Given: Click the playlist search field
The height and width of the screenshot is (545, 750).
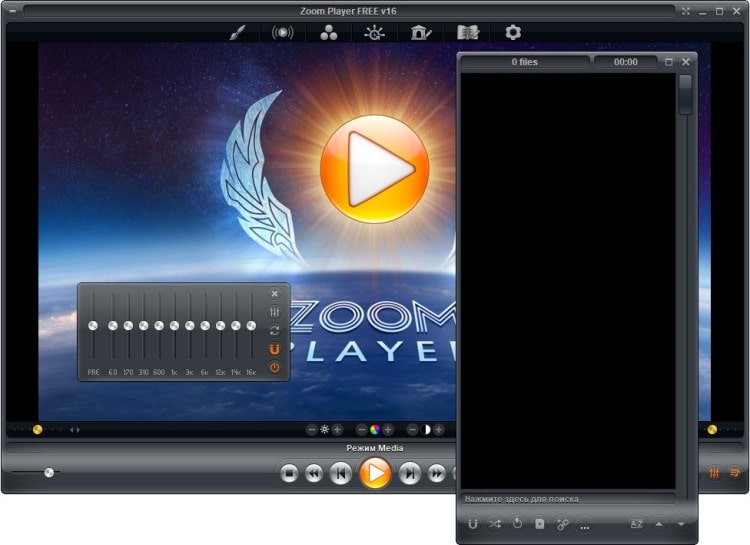Looking at the screenshot, I should [568, 499].
